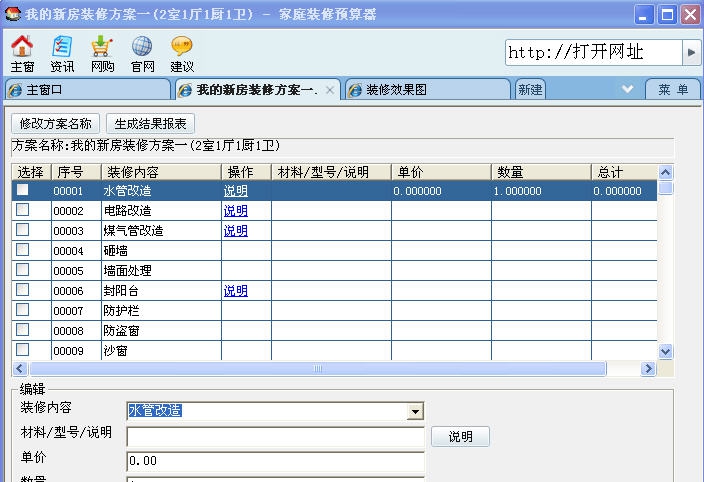Open the 说明 link for 电路改造
704x482 pixels.
[x=236, y=210]
